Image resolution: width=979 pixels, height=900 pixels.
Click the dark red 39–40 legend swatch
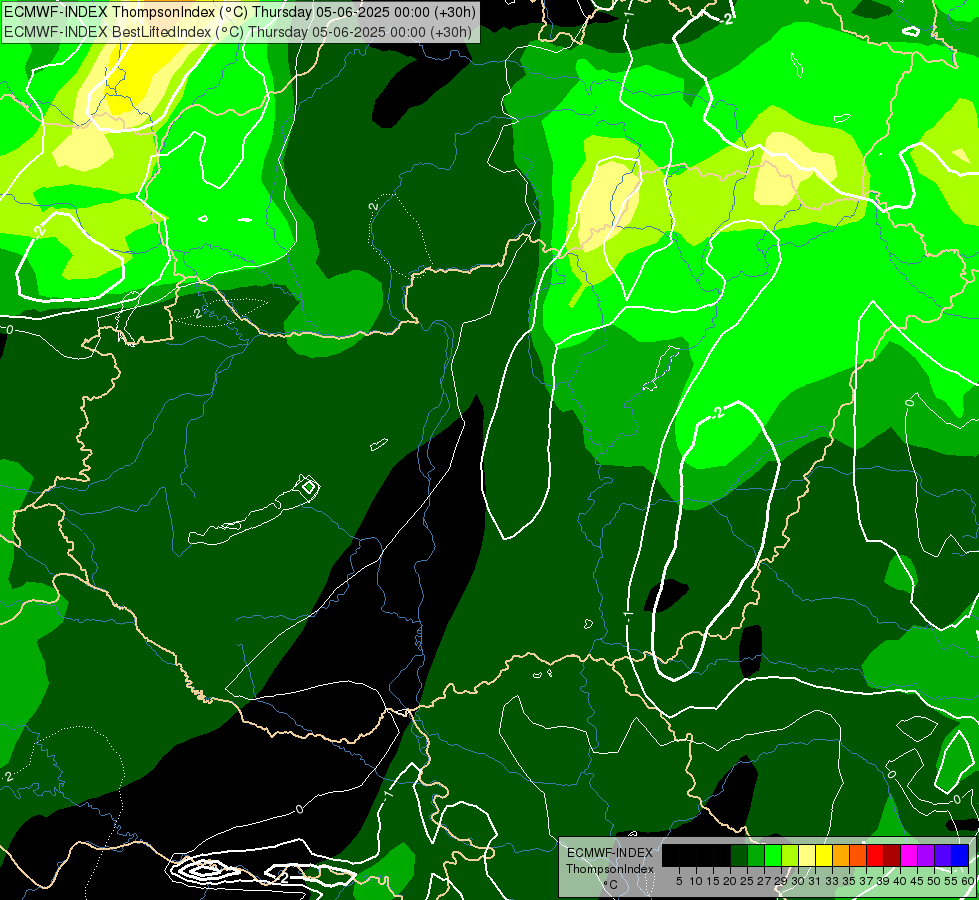(892, 855)
